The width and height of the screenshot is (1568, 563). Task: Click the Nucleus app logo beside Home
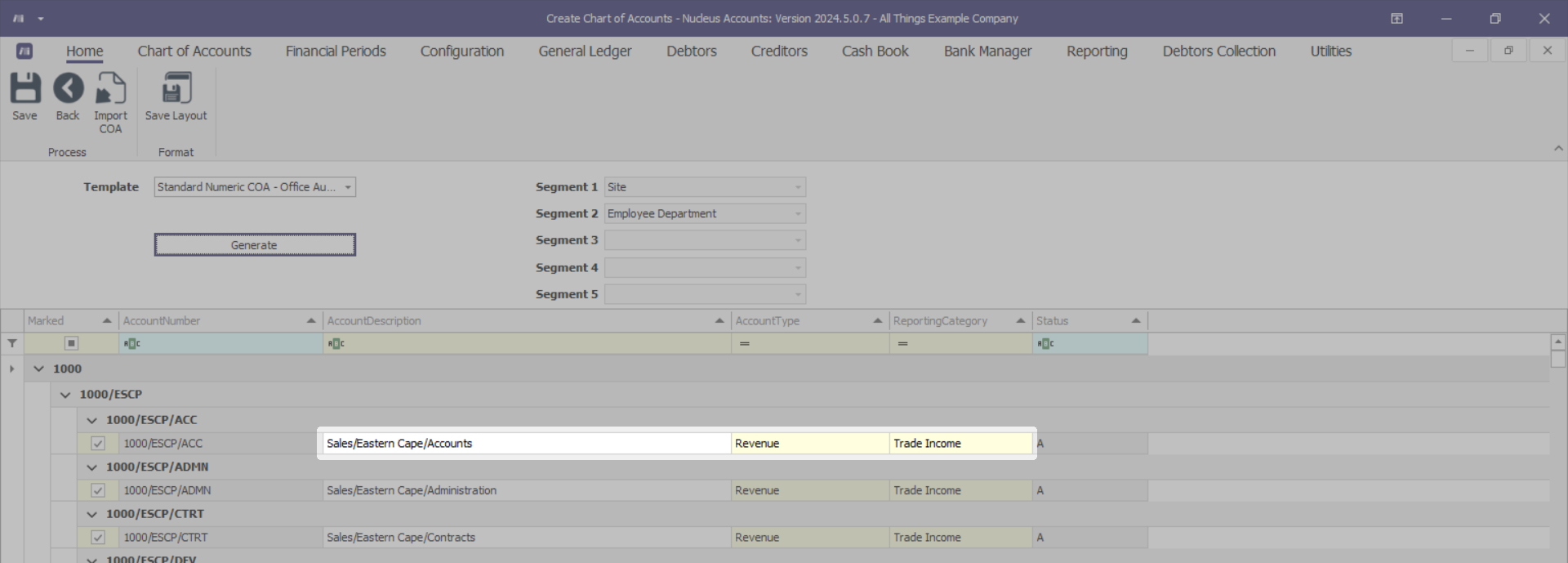pos(24,51)
